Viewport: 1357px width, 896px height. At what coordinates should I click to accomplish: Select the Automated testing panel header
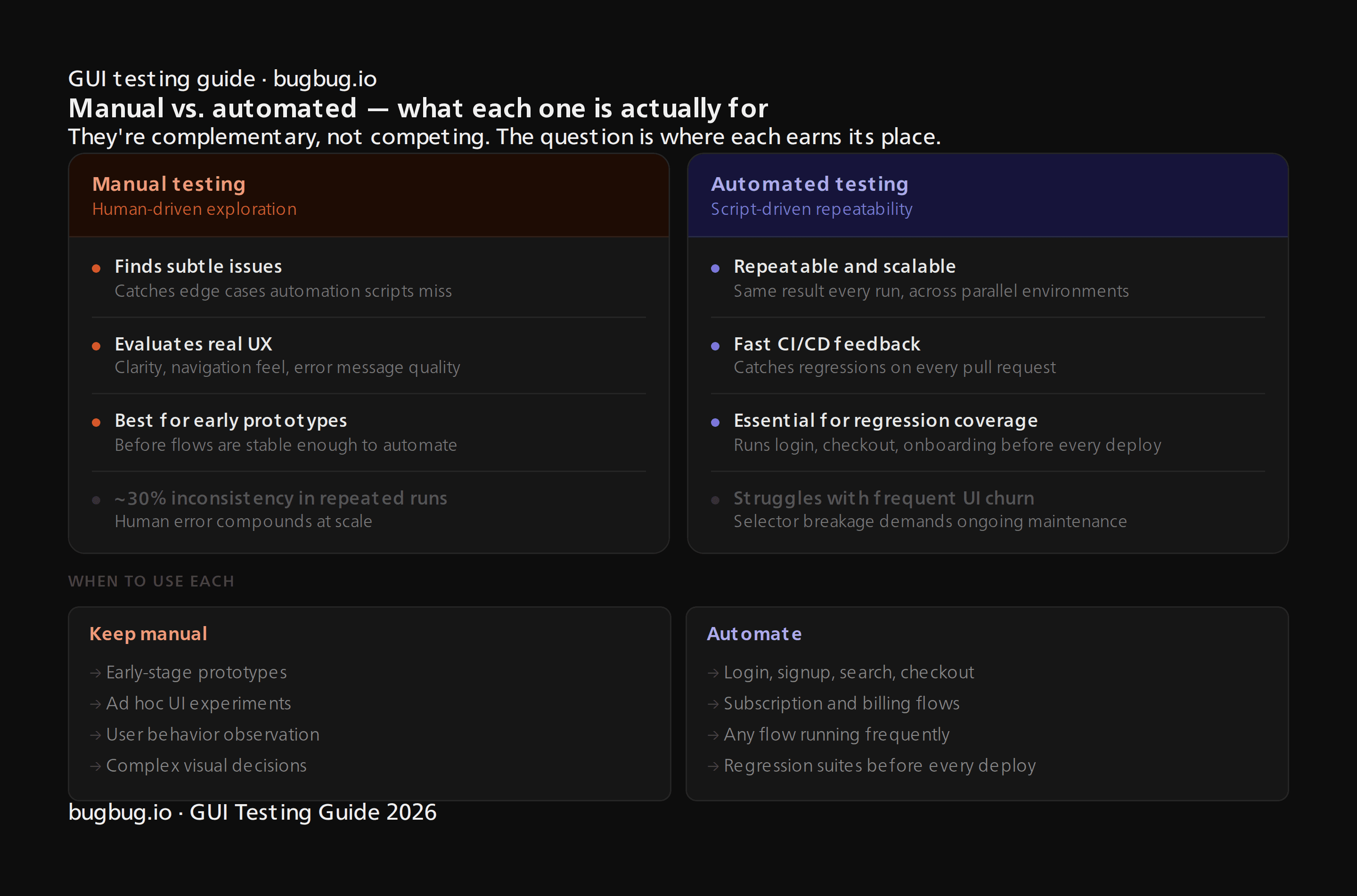tap(809, 184)
